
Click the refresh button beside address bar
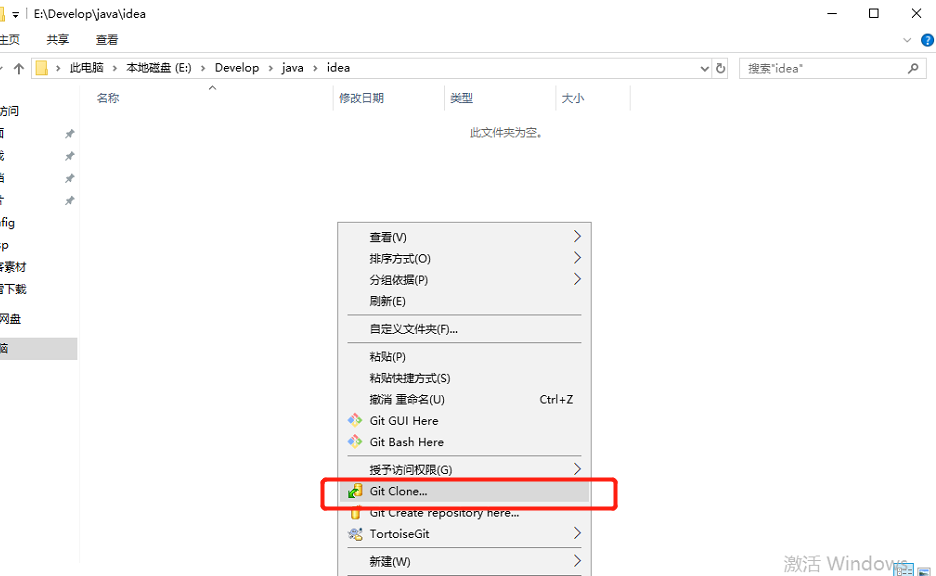click(x=721, y=69)
